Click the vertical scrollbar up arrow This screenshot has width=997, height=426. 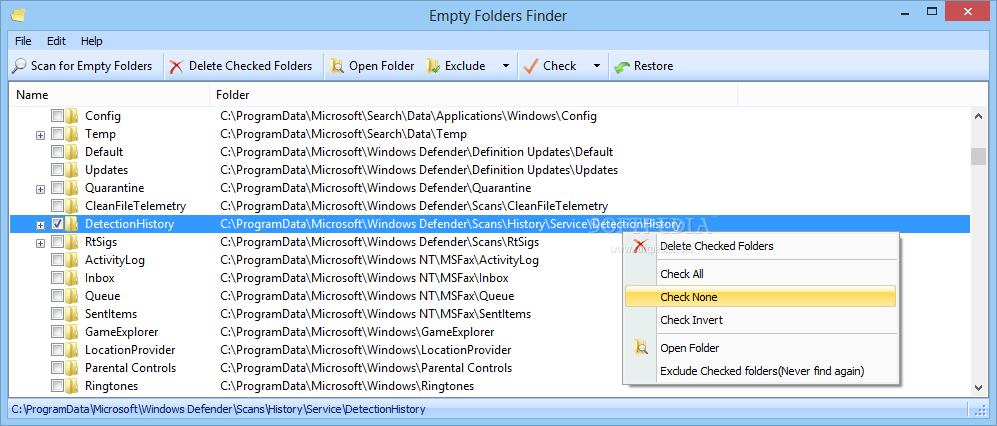979,116
